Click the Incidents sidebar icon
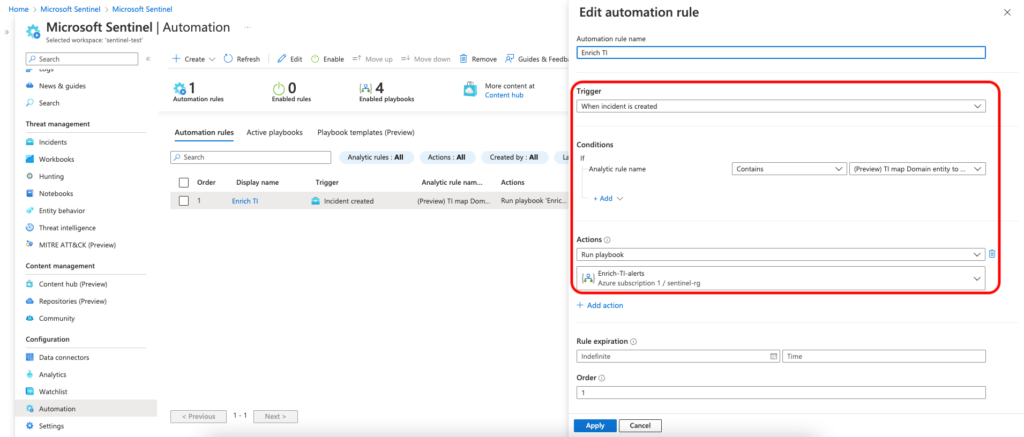The width and height of the screenshot is (1024, 437). [29, 142]
